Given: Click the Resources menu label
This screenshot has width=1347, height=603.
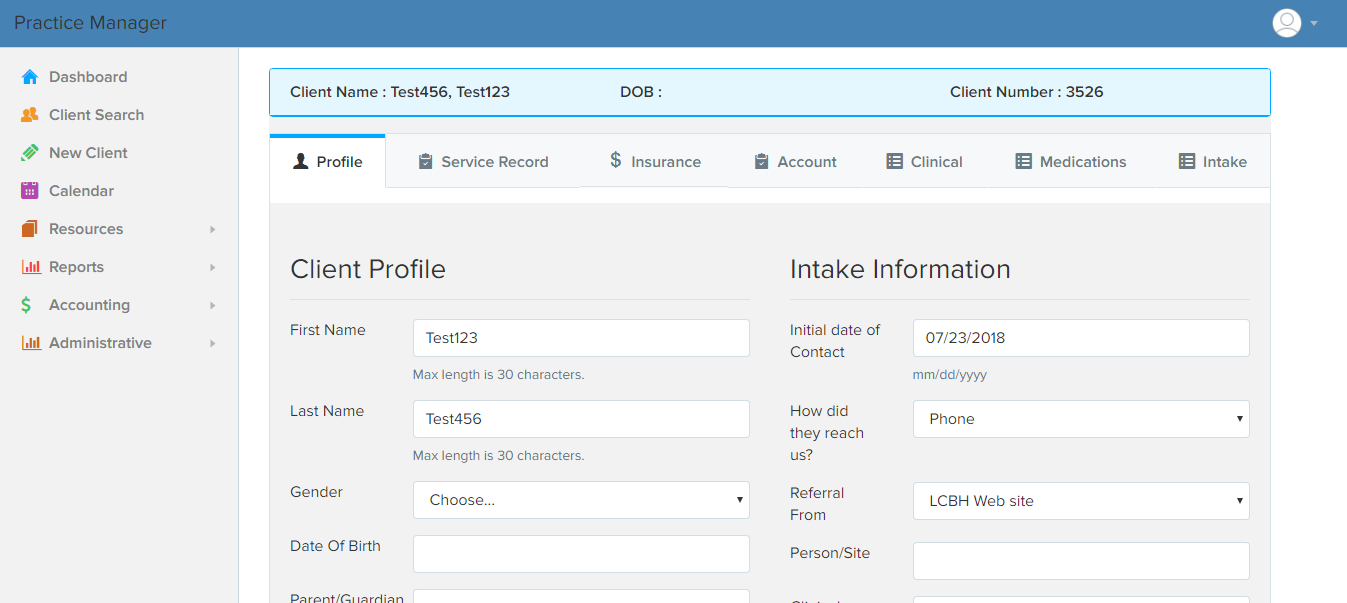Looking at the screenshot, I should (86, 229).
